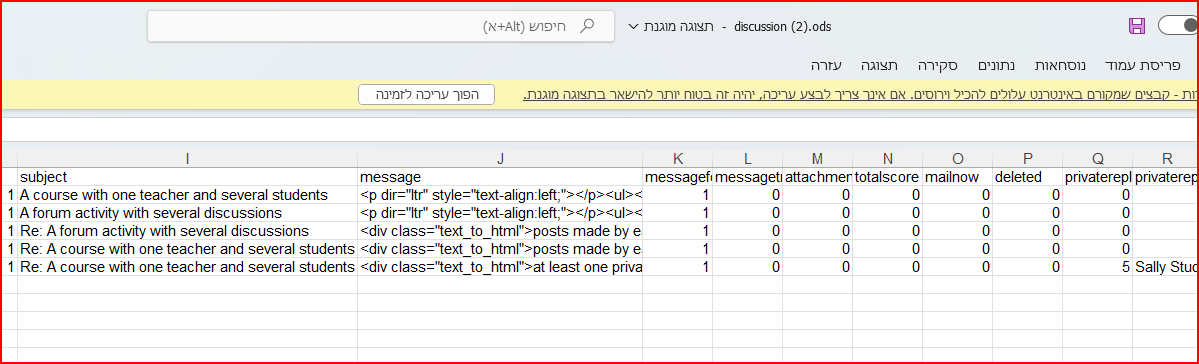
Task: Select message cell starting 'at least one priva'
Action: click(500, 267)
